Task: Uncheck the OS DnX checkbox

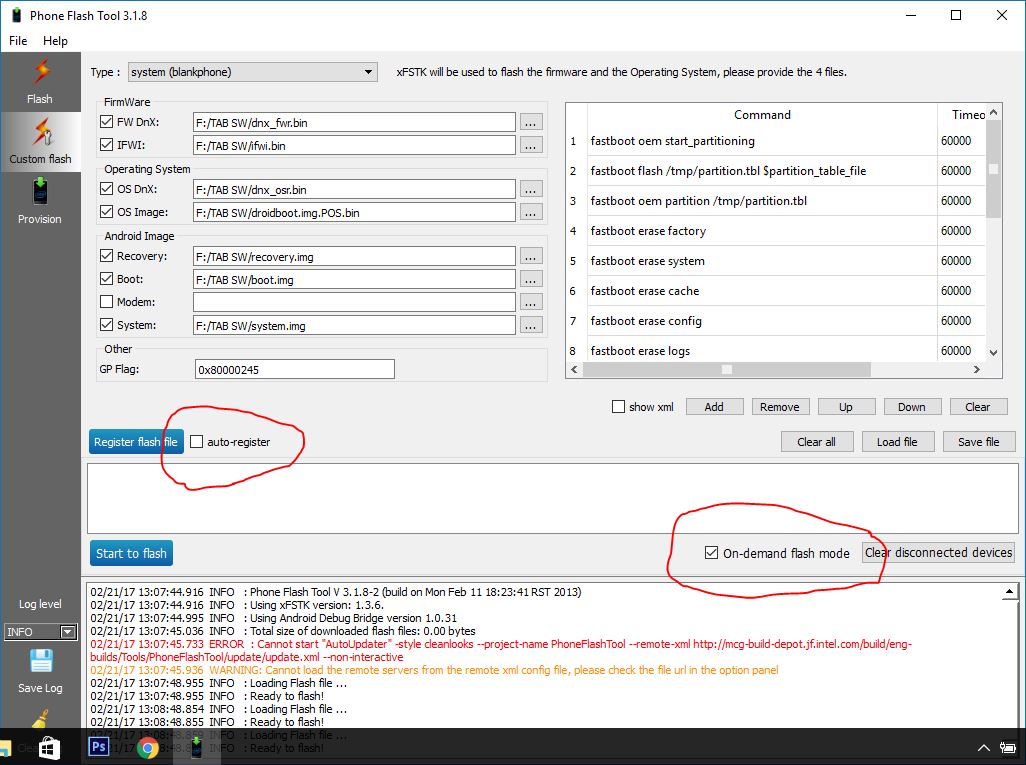Action: (x=107, y=188)
